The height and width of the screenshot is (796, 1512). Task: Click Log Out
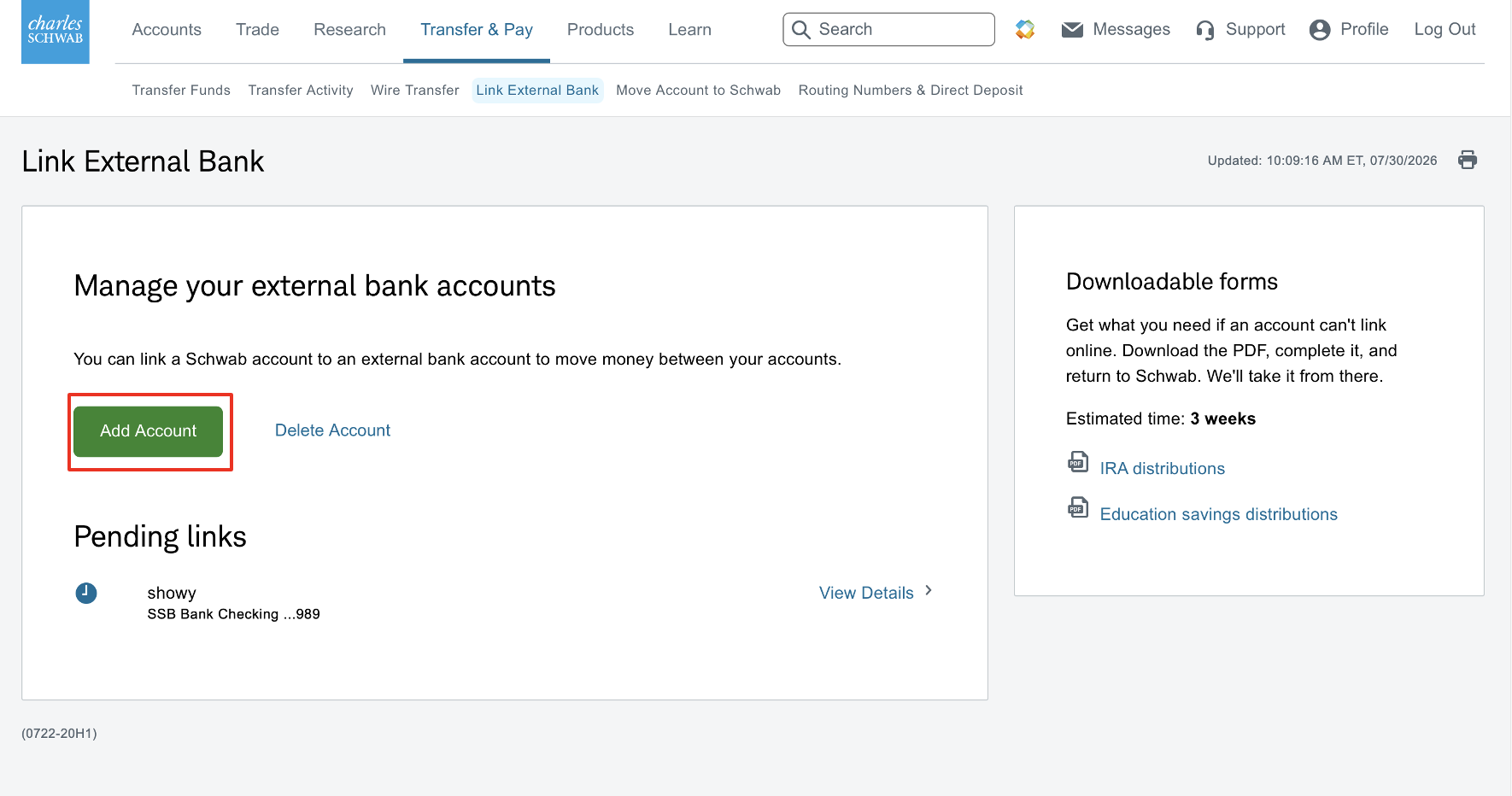[1445, 30]
